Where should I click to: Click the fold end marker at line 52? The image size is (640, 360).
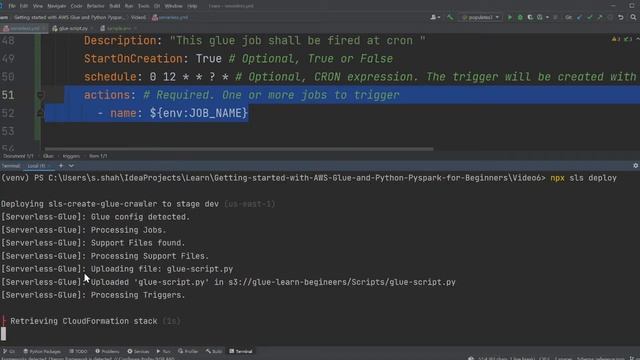pyautogui.click(x=40, y=113)
